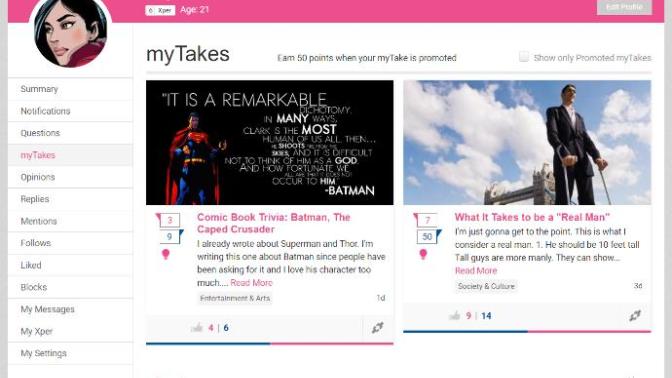
Task: Open Opinions in the sidebar
Action: tap(71, 177)
